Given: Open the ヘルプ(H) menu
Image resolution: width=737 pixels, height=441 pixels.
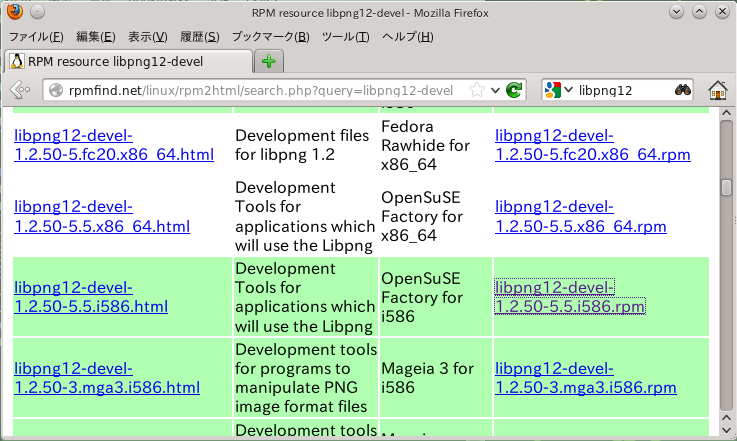Looking at the screenshot, I should [x=408, y=37].
